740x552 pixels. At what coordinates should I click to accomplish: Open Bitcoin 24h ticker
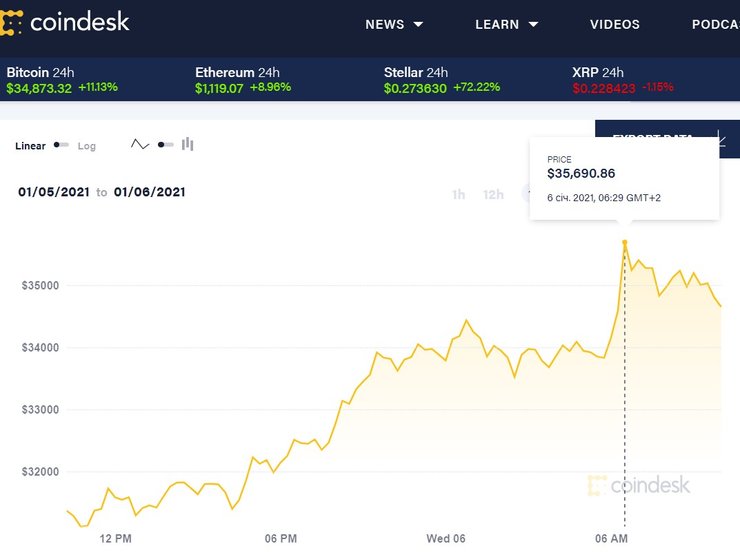click(62, 79)
